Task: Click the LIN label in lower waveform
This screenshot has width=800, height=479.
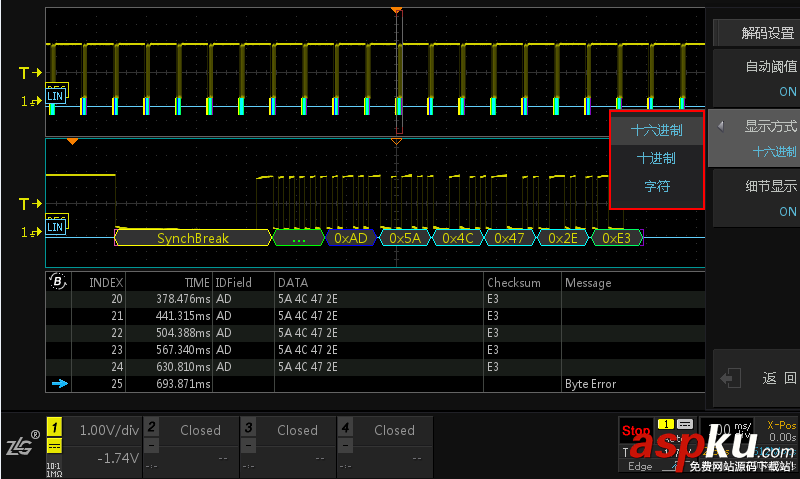Action: (x=57, y=227)
